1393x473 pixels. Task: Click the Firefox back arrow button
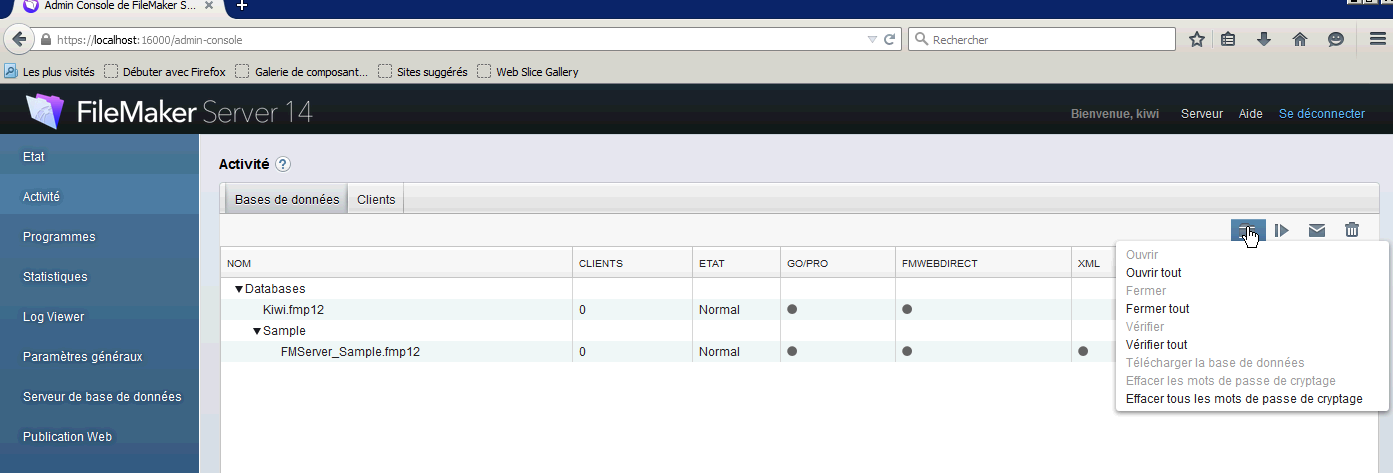[x=18, y=40]
